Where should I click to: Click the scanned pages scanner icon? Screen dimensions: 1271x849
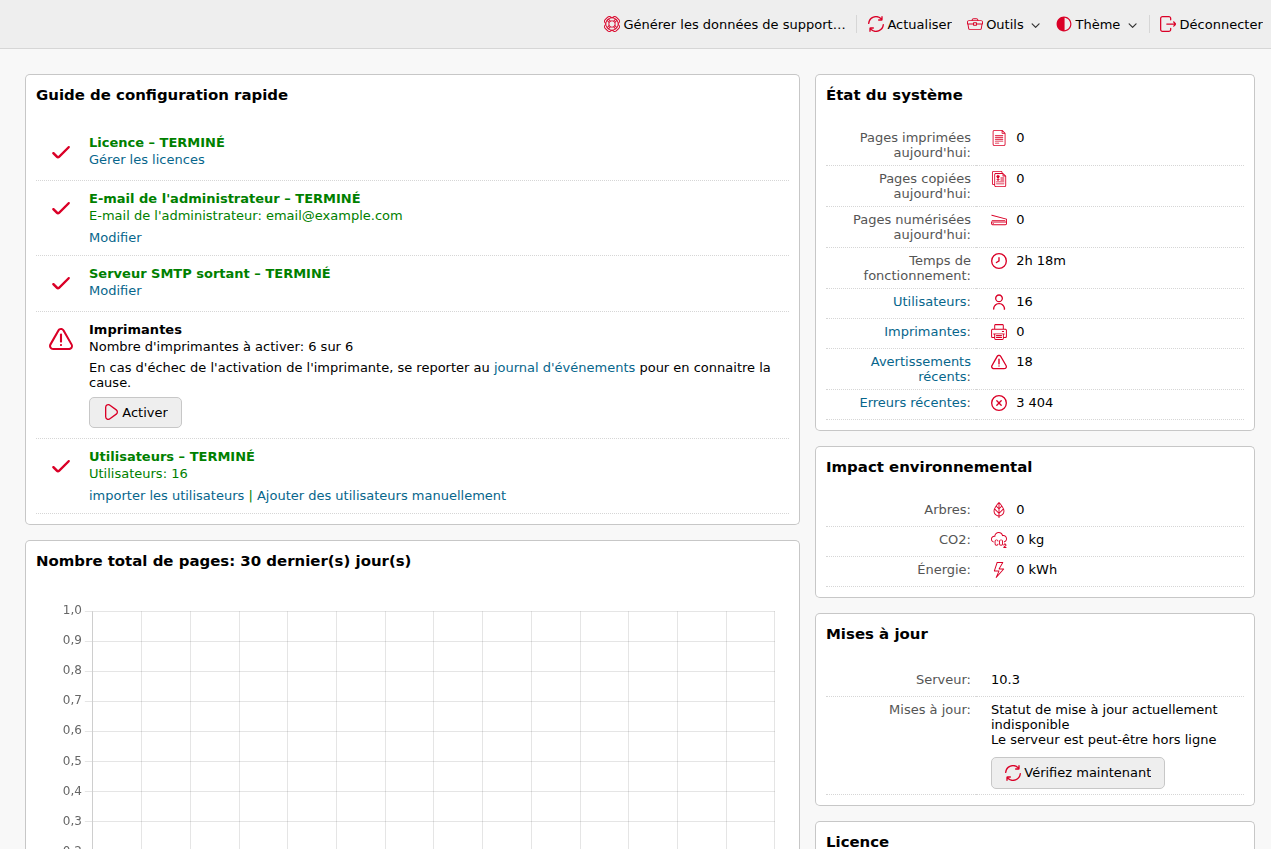999,220
